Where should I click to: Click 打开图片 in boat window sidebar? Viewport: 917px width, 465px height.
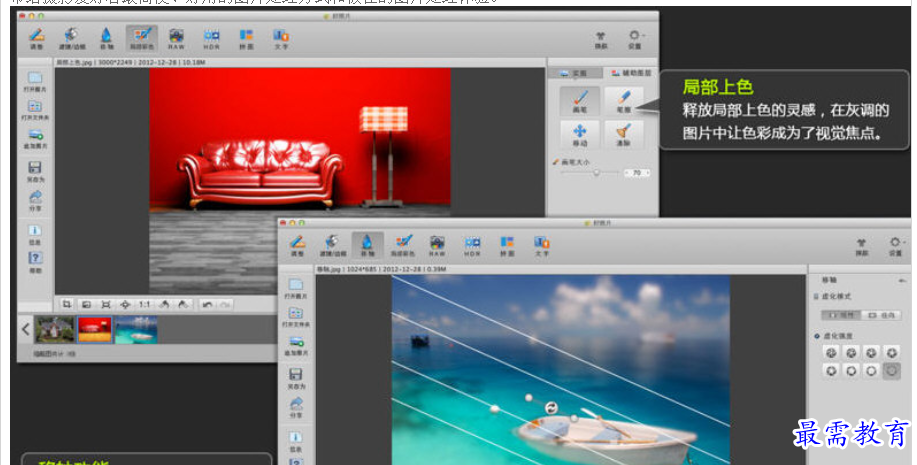pyautogui.click(x=296, y=289)
